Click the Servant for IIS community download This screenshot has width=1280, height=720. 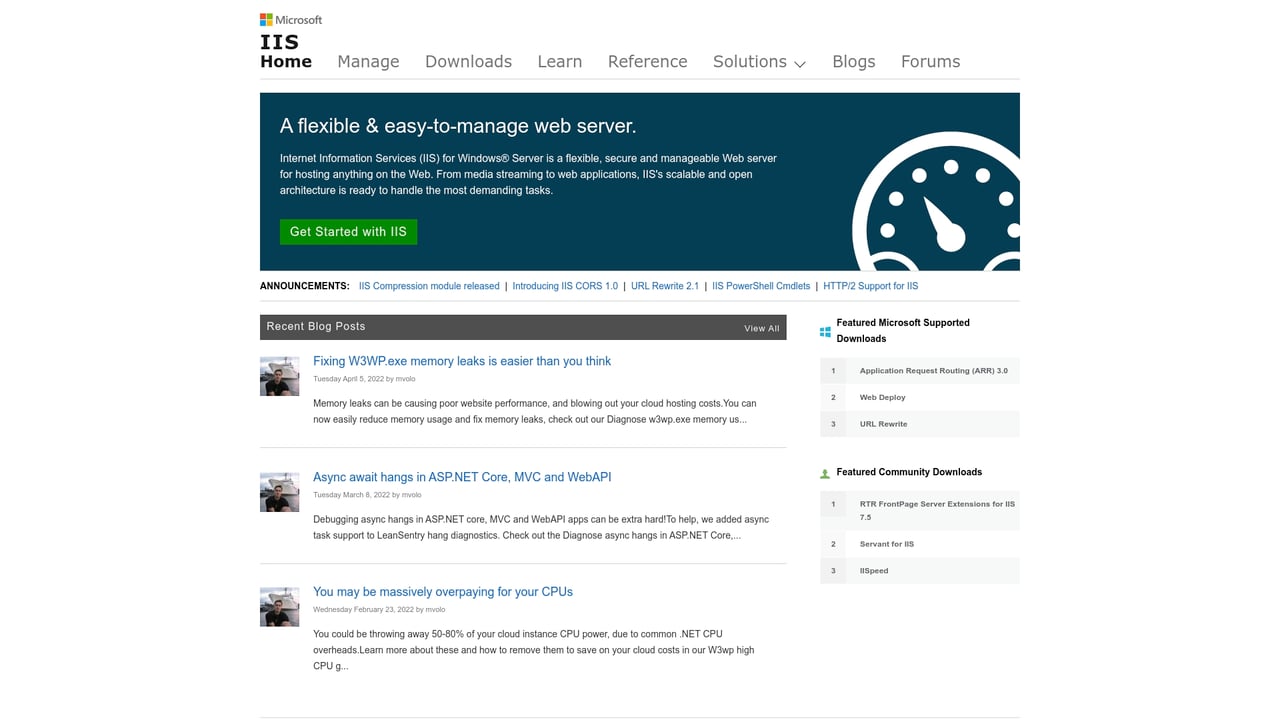pos(886,543)
